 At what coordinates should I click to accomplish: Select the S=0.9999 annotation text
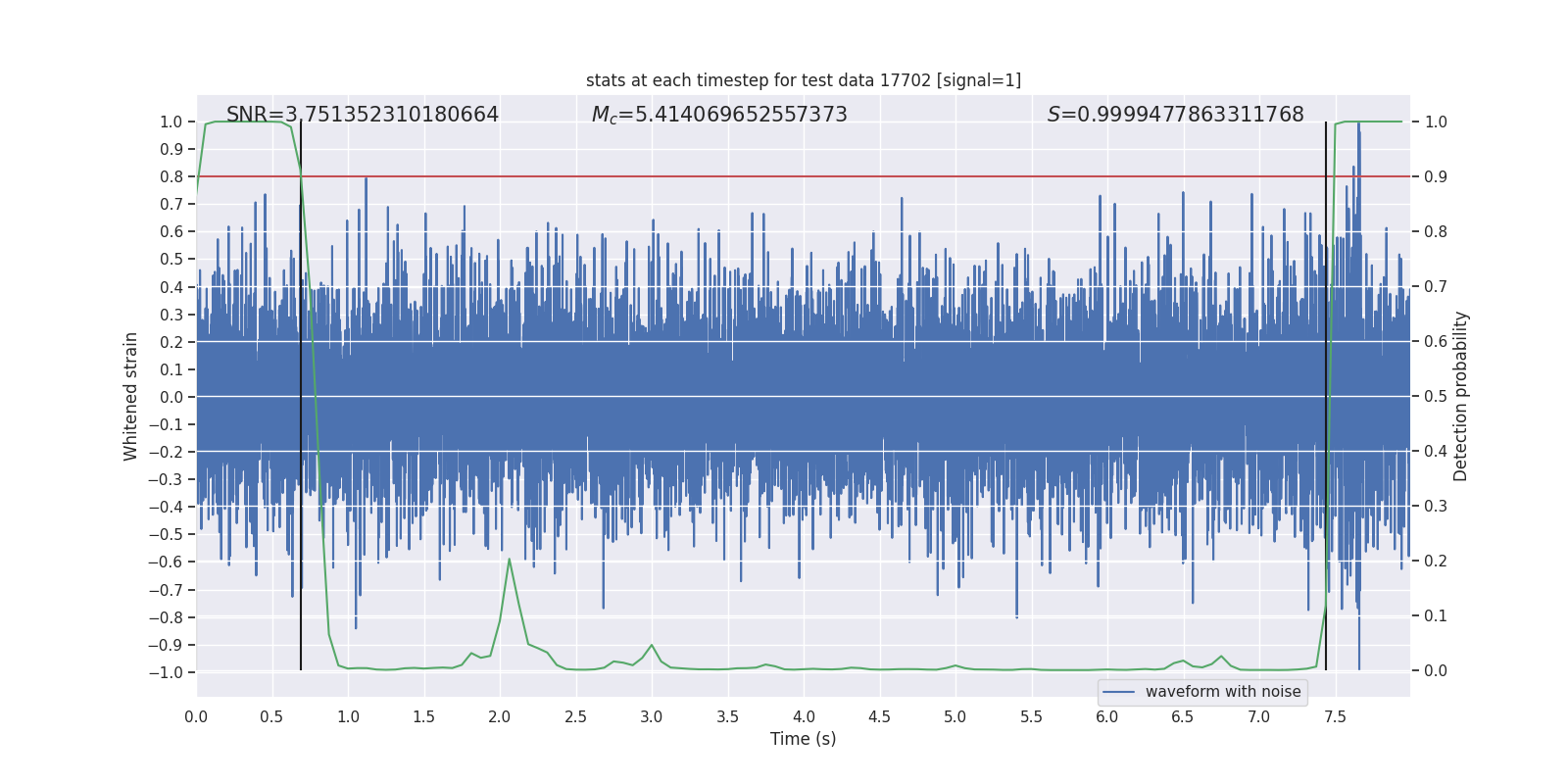pyautogui.click(x=1175, y=115)
